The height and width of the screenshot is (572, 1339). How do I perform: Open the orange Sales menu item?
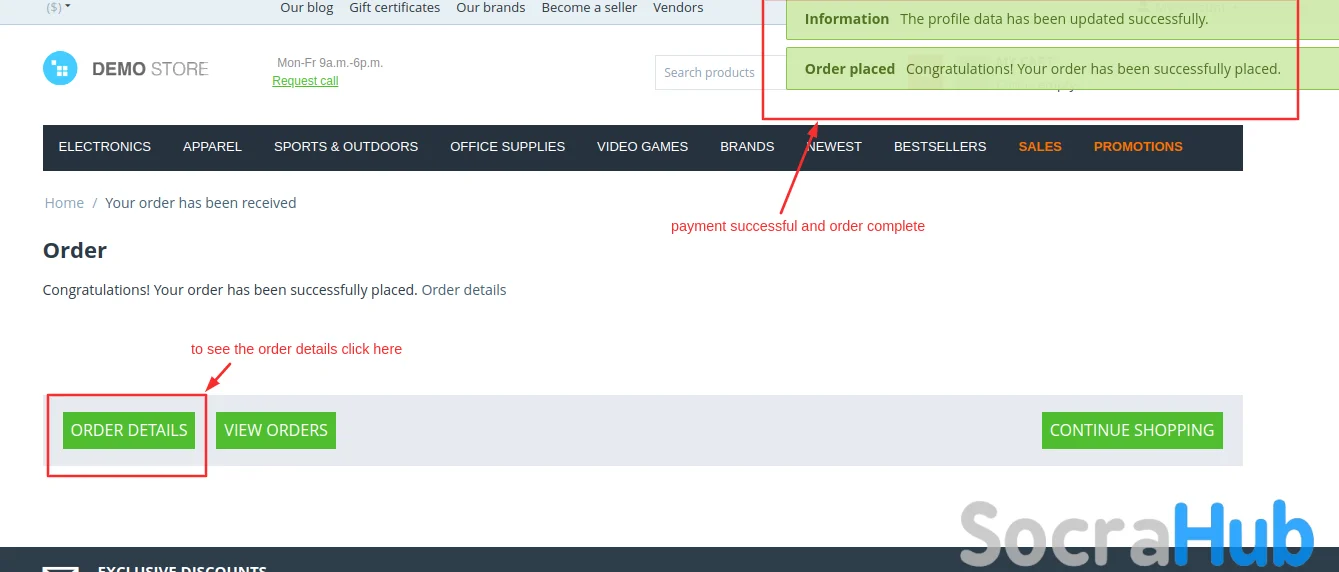click(x=1040, y=147)
